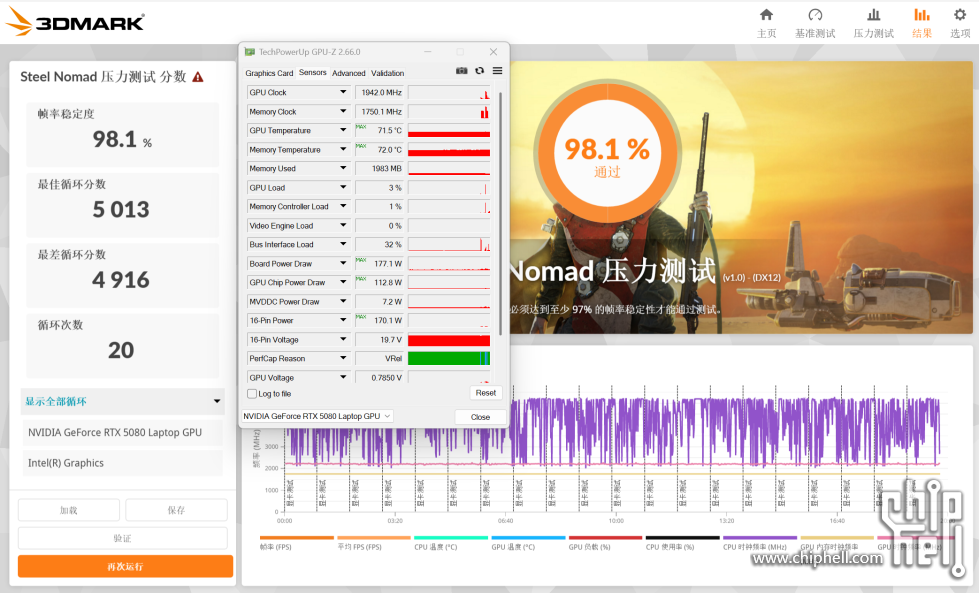Image resolution: width=979 pixels, height=593 pixels.
Task: Open the results bar chart icon
Action: pos(922,15)
